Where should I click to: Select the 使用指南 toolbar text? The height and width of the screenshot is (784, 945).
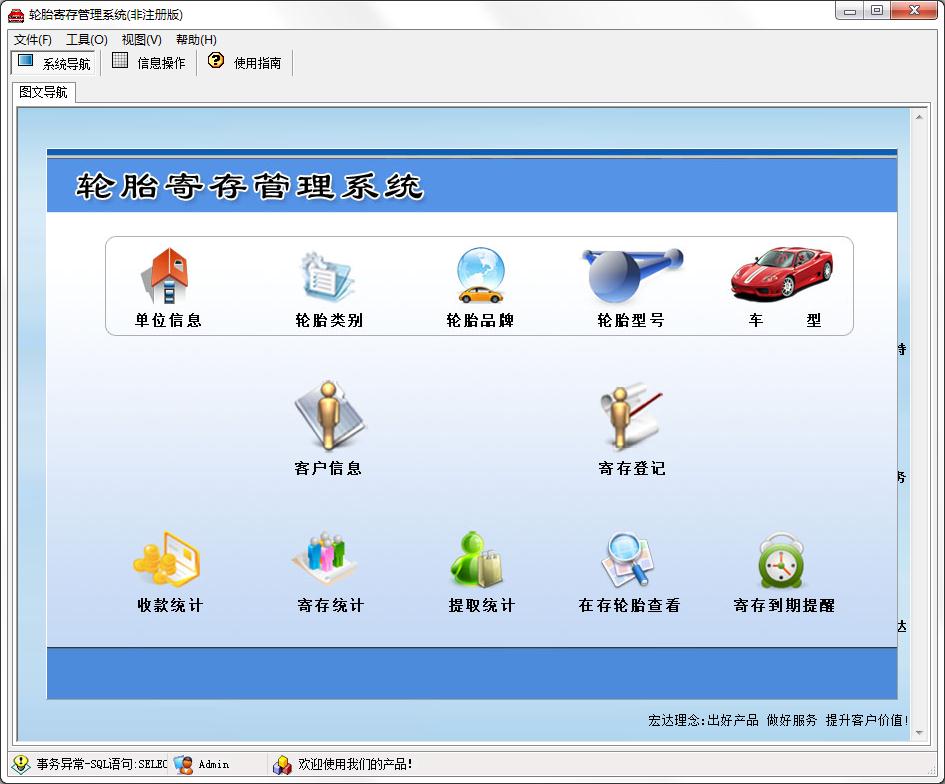pos(257,63)
